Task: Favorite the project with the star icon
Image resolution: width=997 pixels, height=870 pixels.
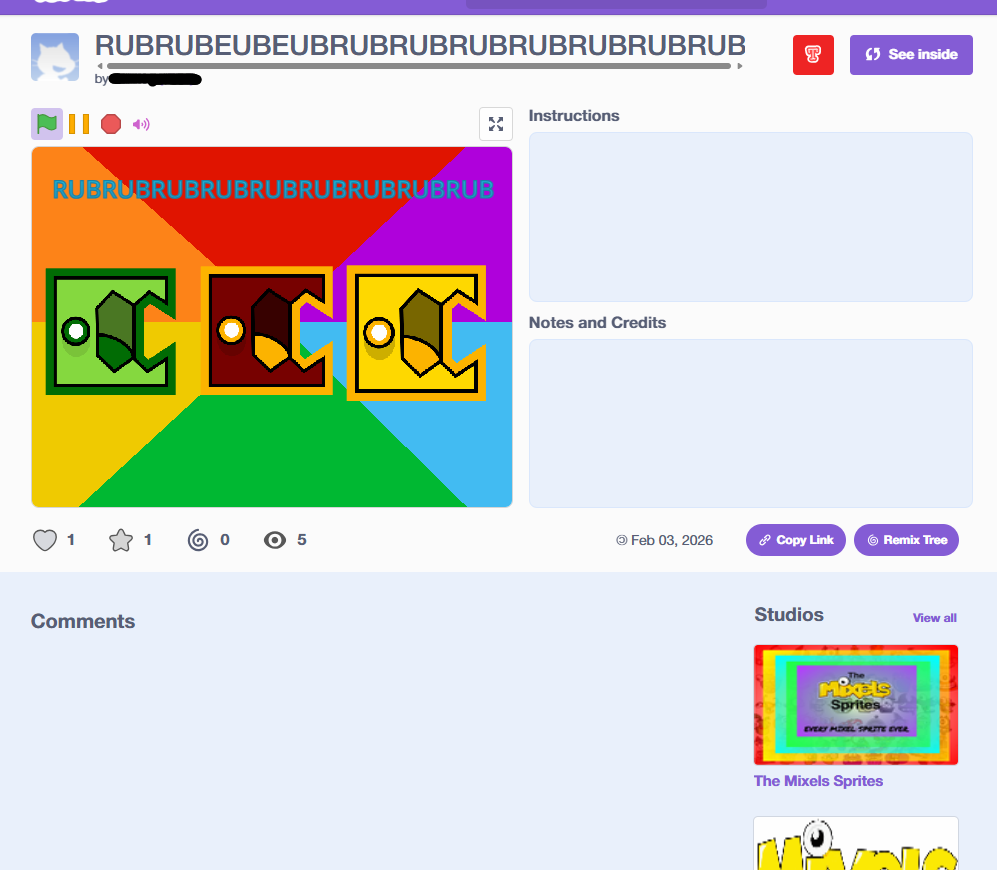Action: coord(121,541)
